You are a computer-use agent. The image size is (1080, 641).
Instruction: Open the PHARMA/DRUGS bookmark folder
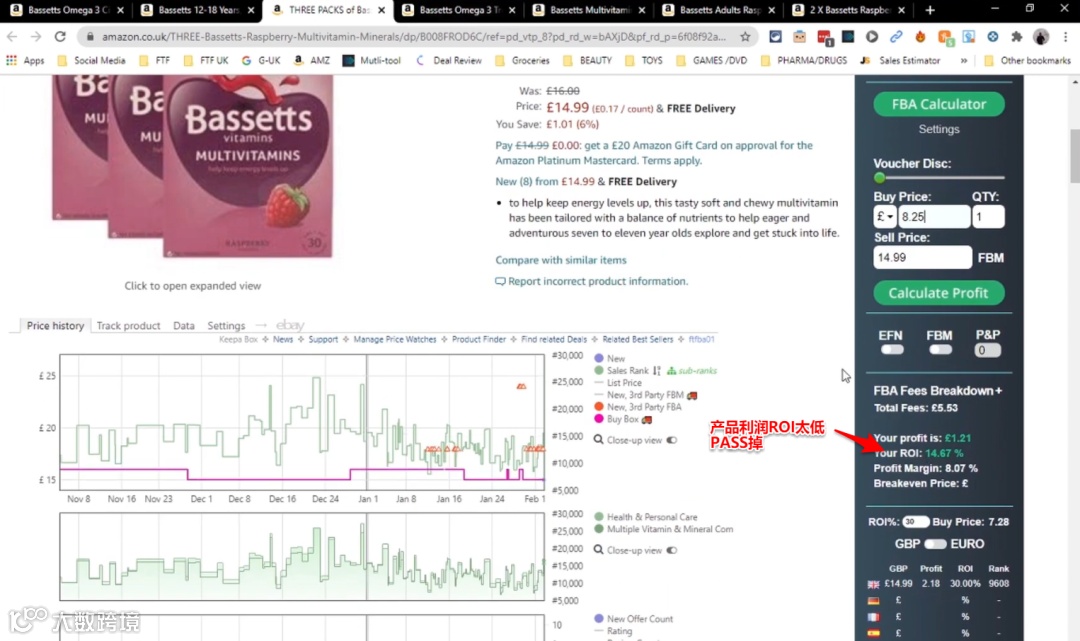[x=804, y=61]
